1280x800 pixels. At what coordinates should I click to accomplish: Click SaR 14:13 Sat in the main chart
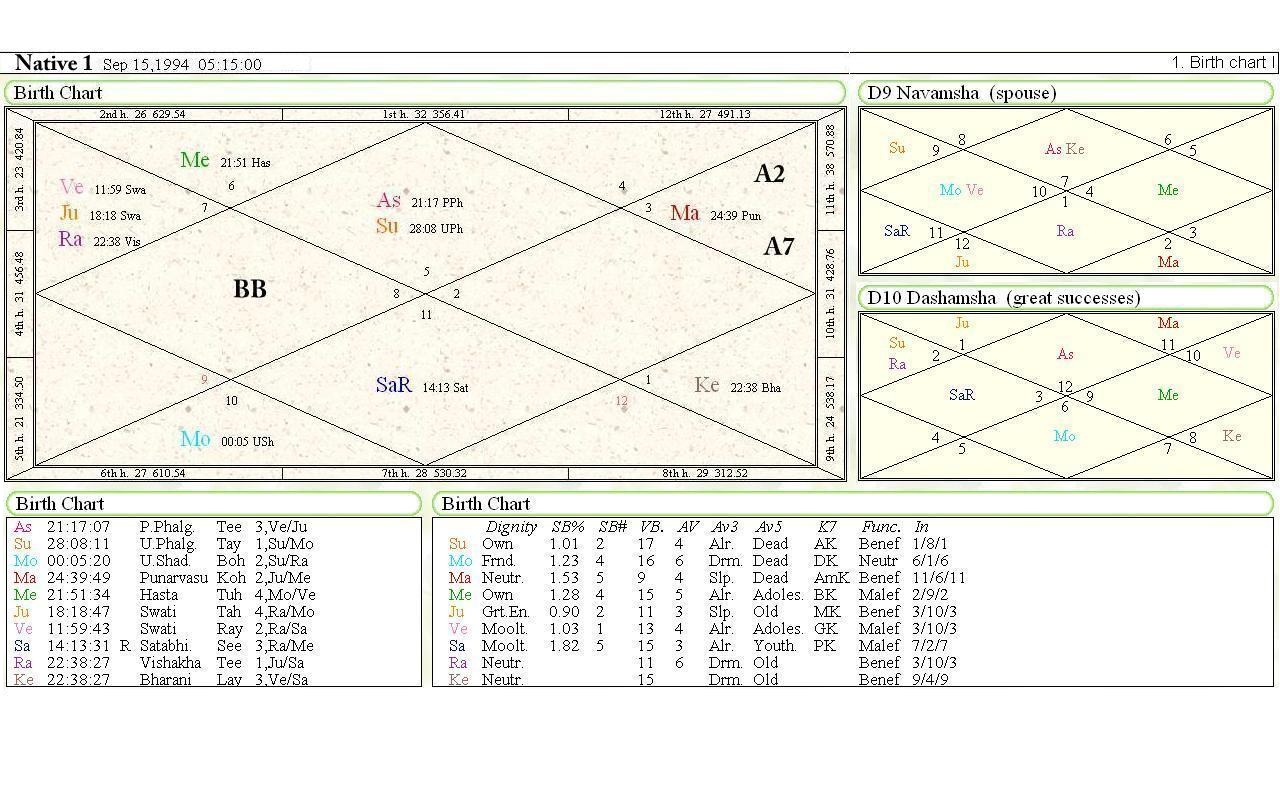(422, 386)
